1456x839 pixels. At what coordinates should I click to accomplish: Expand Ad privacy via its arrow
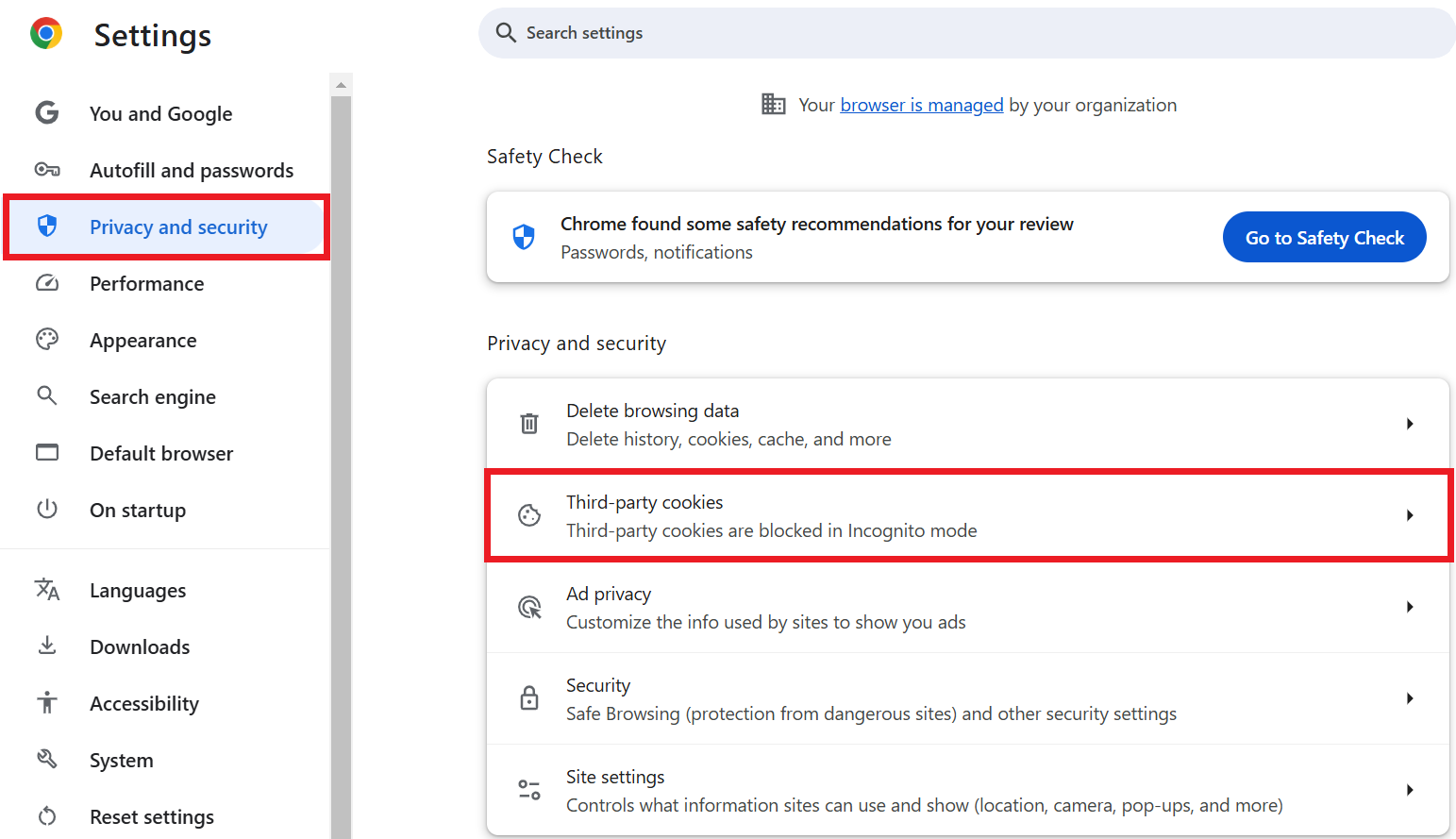[1410, 607]
